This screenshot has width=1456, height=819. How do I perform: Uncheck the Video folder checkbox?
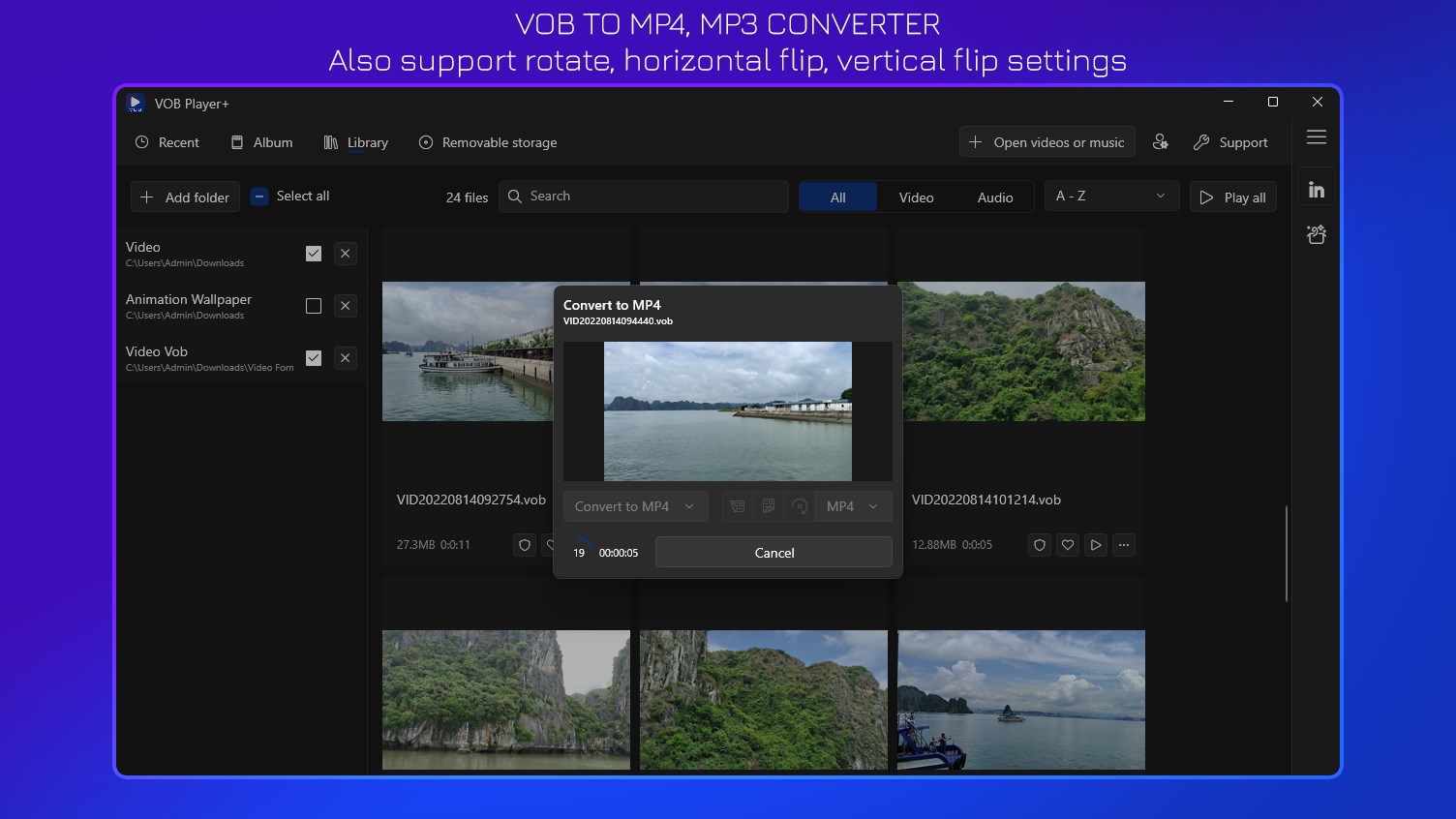pyautogui.click(x=313, y=253)
